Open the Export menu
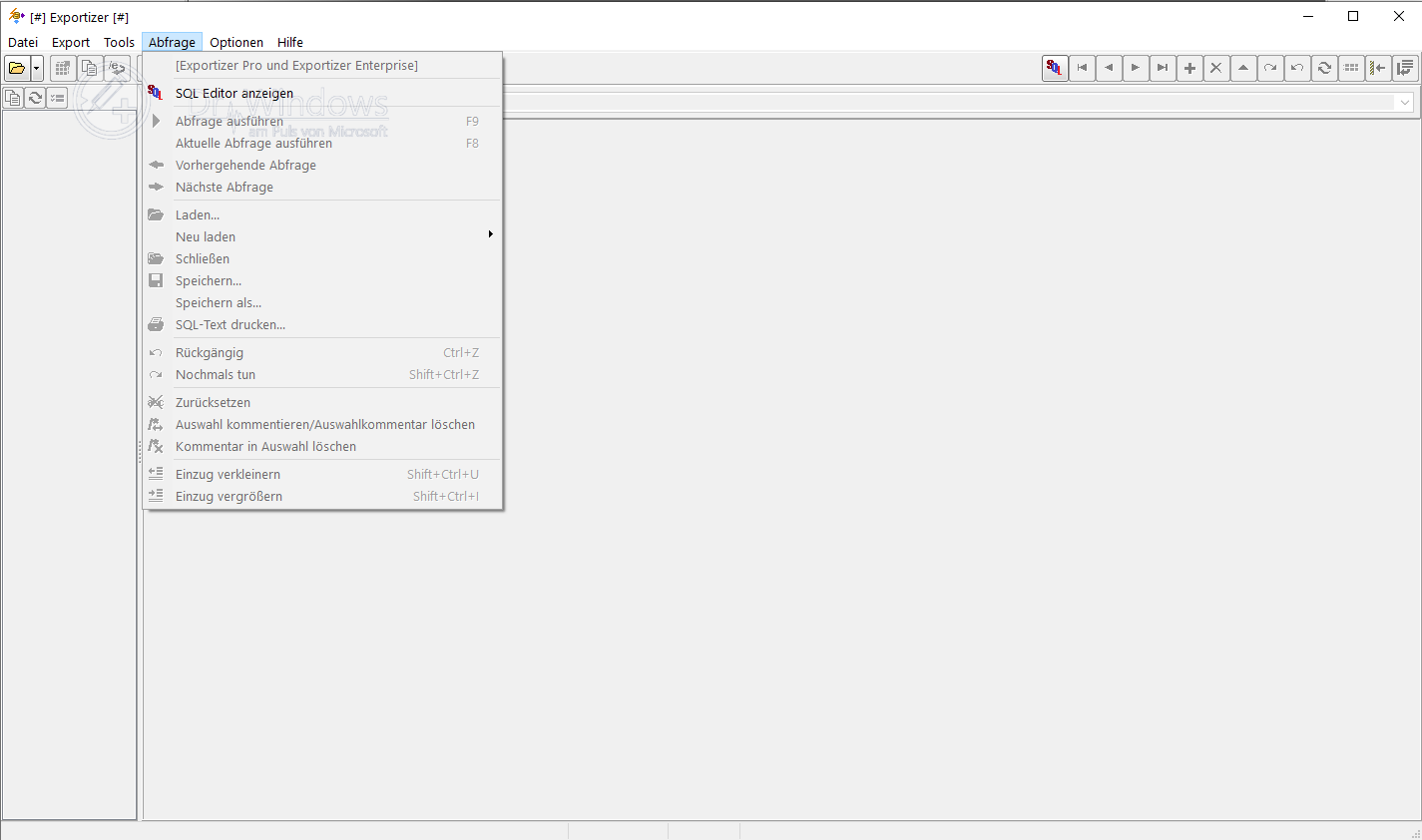Screen dimensions: 1422x840 [71, 42]
